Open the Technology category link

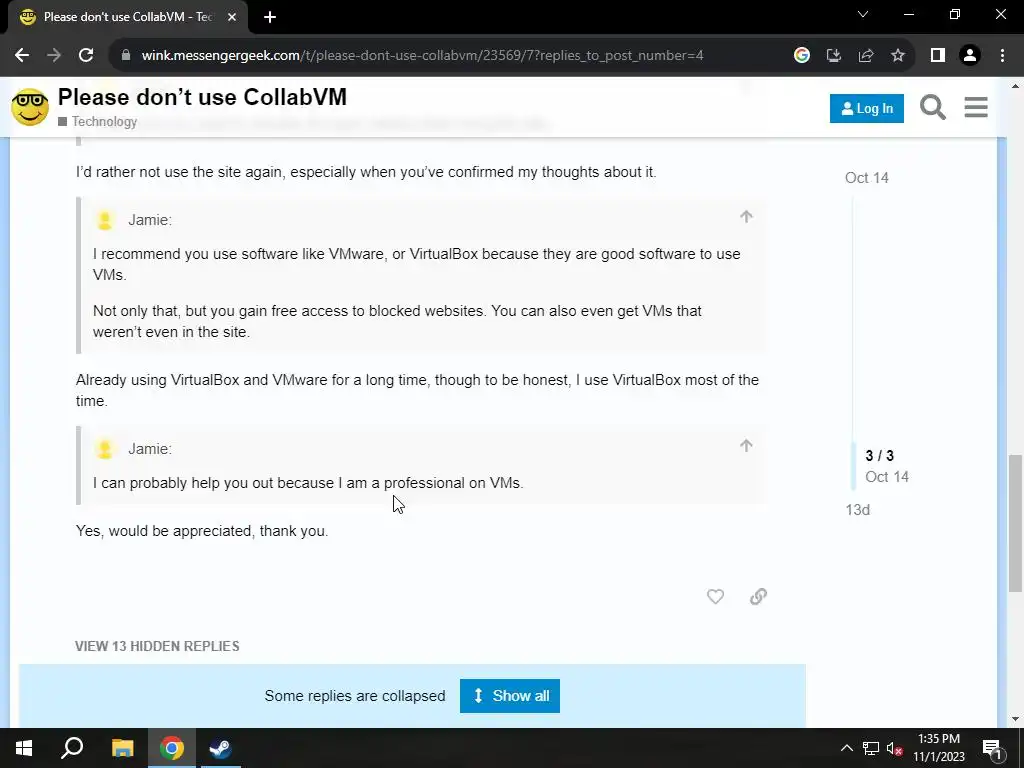98,121
